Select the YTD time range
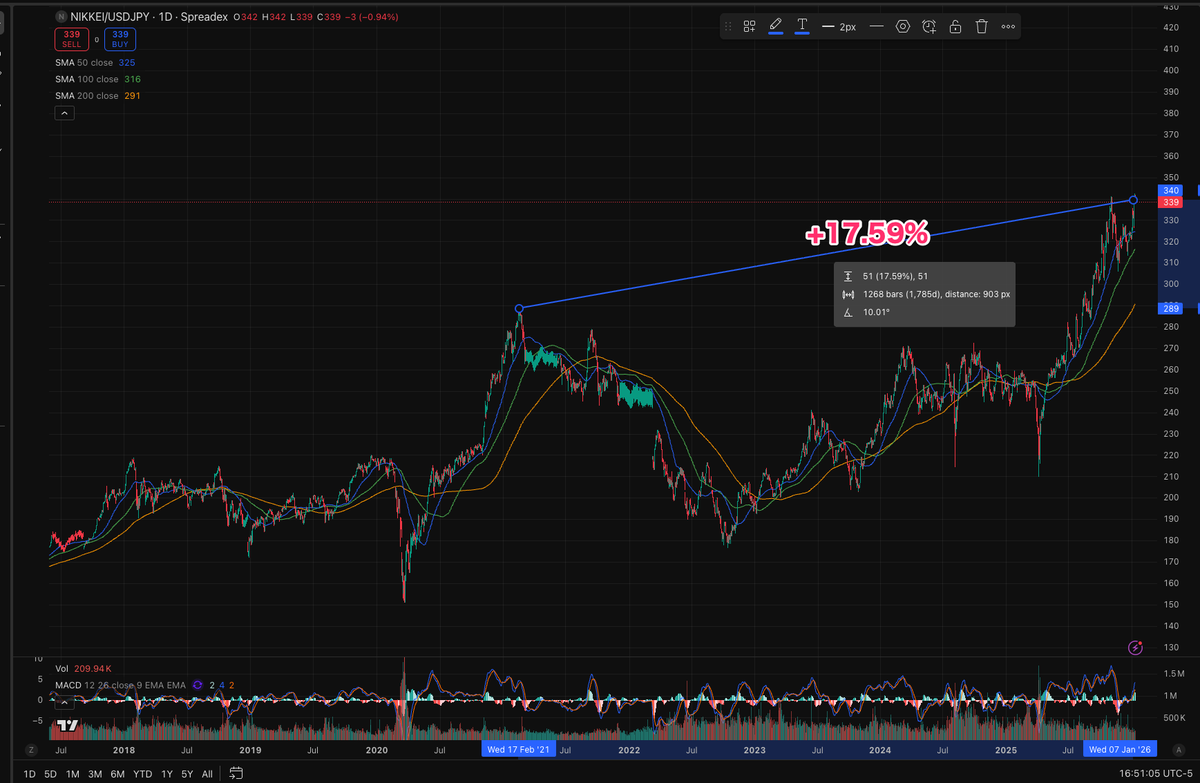1200x783 pixels. [x=143, y=774]
